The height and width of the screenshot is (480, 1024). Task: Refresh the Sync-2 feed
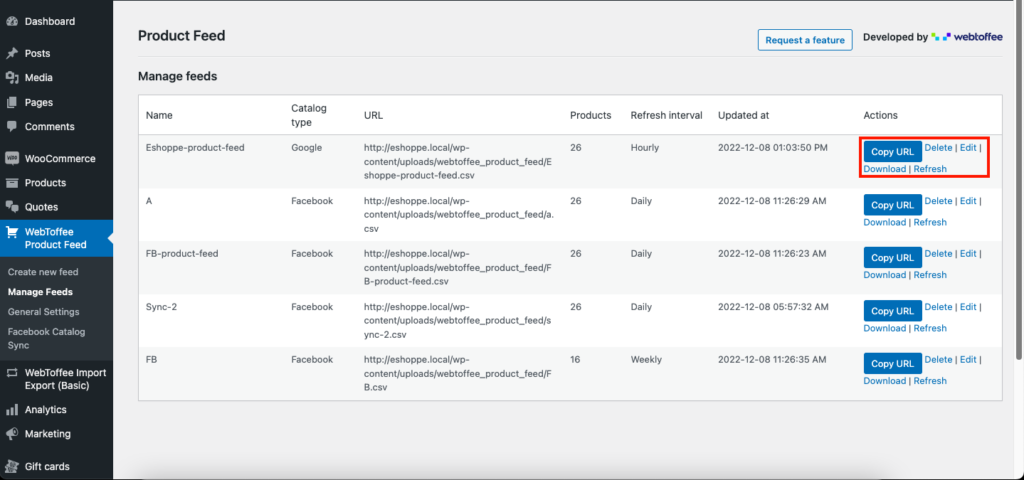[930, 328]
